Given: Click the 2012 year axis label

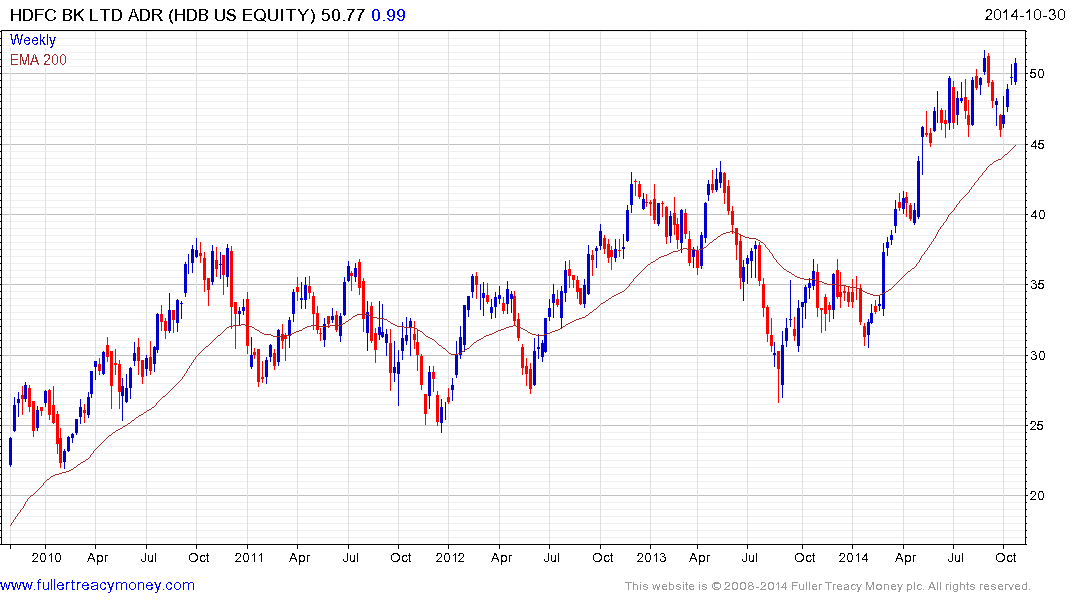Looking at the screenshot, I should click(x=450, y=557).
